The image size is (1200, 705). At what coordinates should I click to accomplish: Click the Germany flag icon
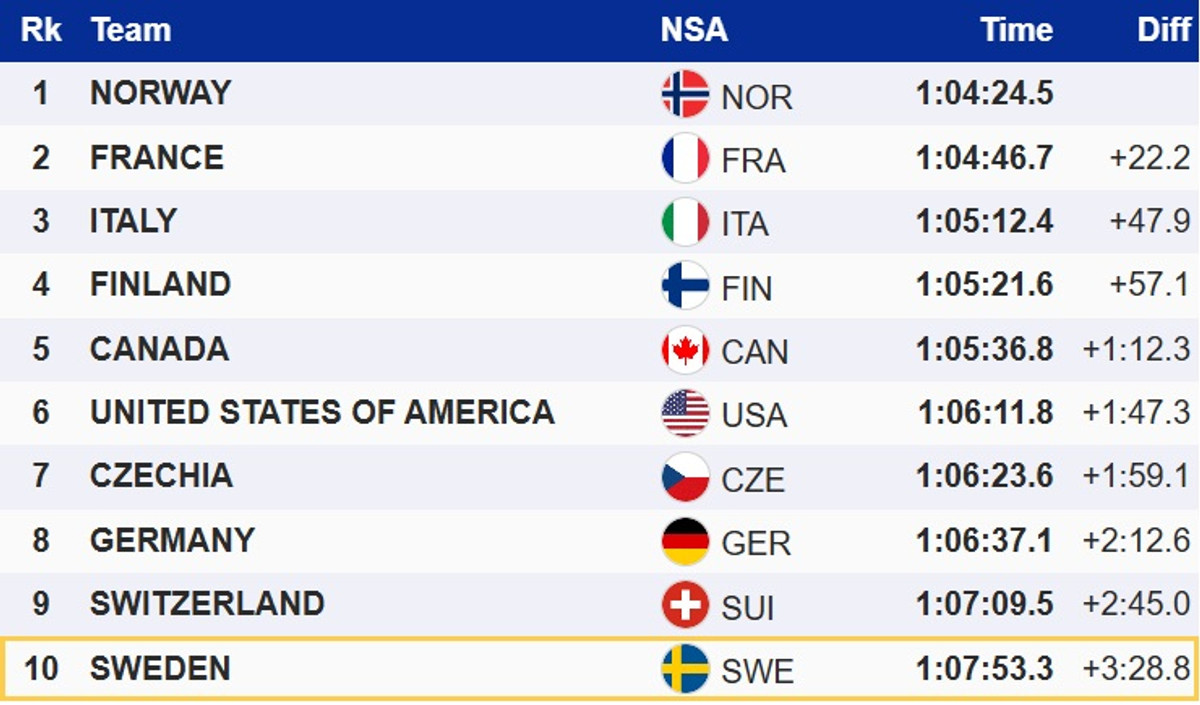tap(685, 541)
